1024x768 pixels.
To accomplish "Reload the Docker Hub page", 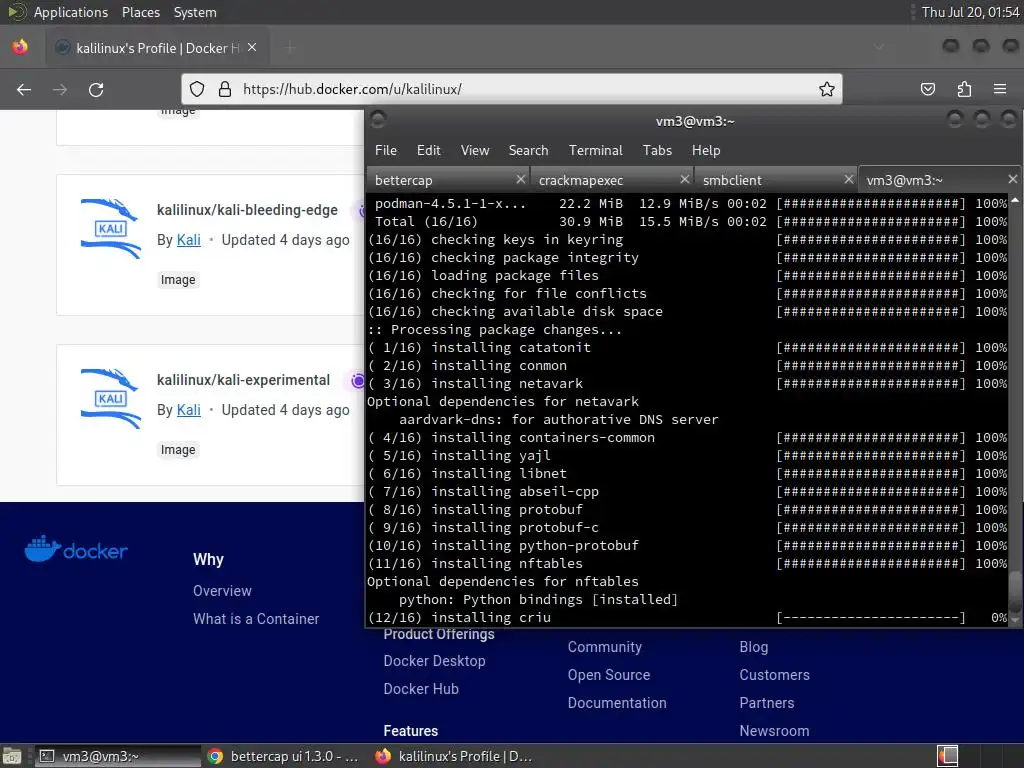I will [x=96, y=89].
